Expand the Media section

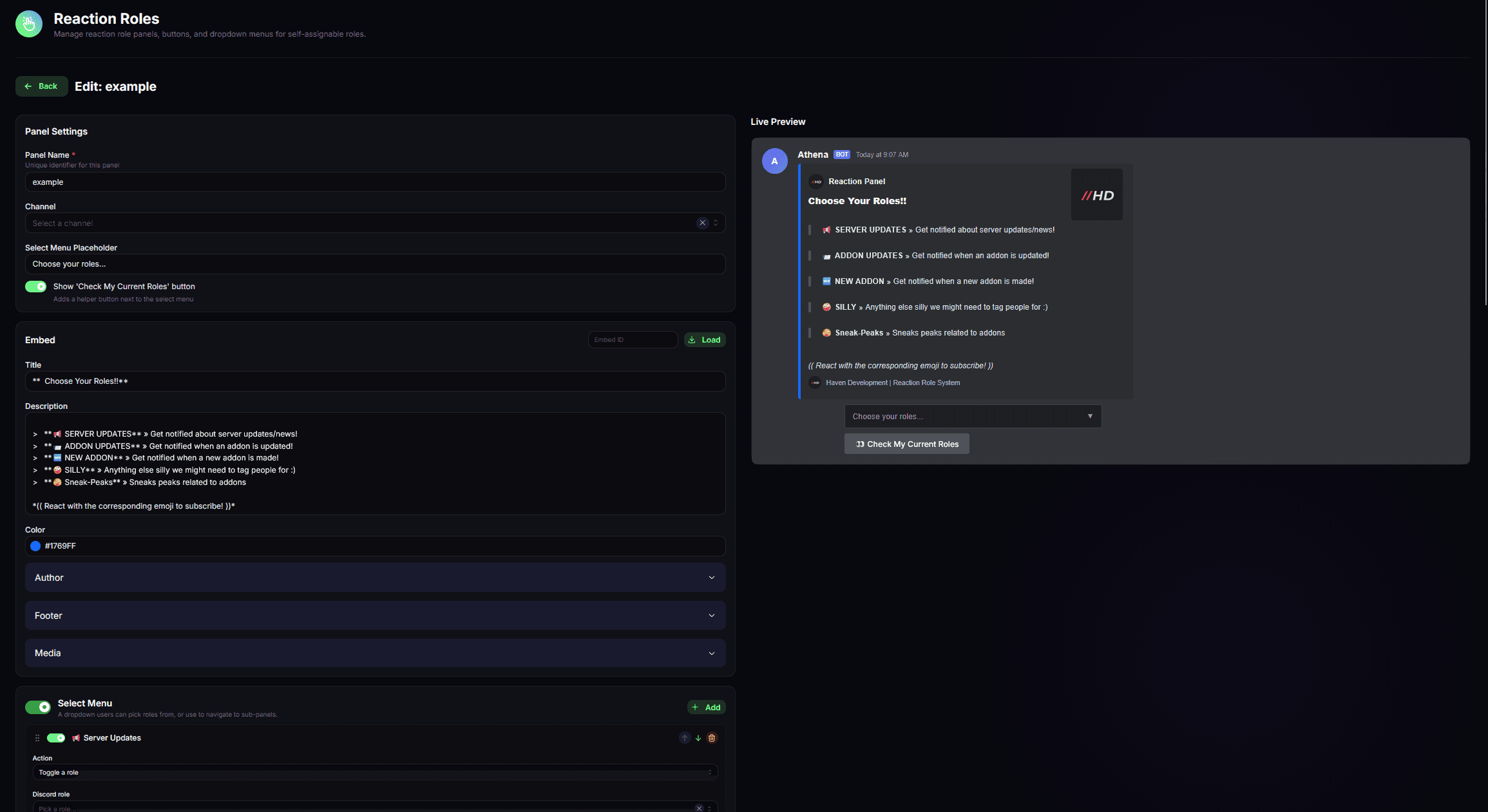click(x=375, y=653)
